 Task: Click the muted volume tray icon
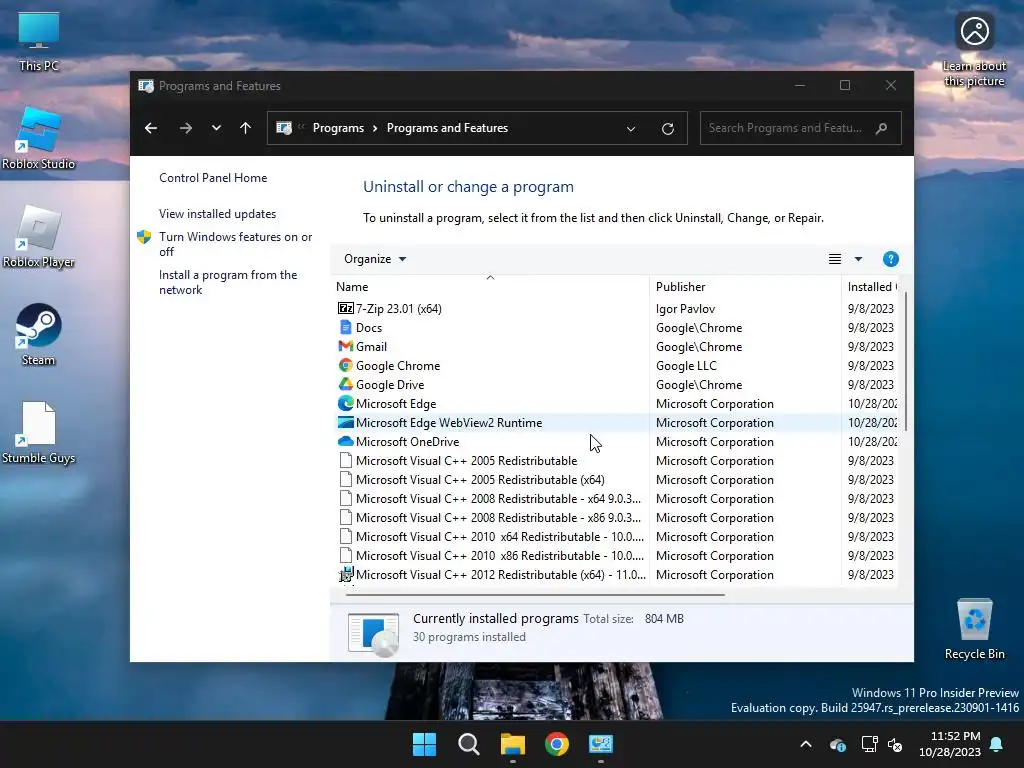pos(895,744)
